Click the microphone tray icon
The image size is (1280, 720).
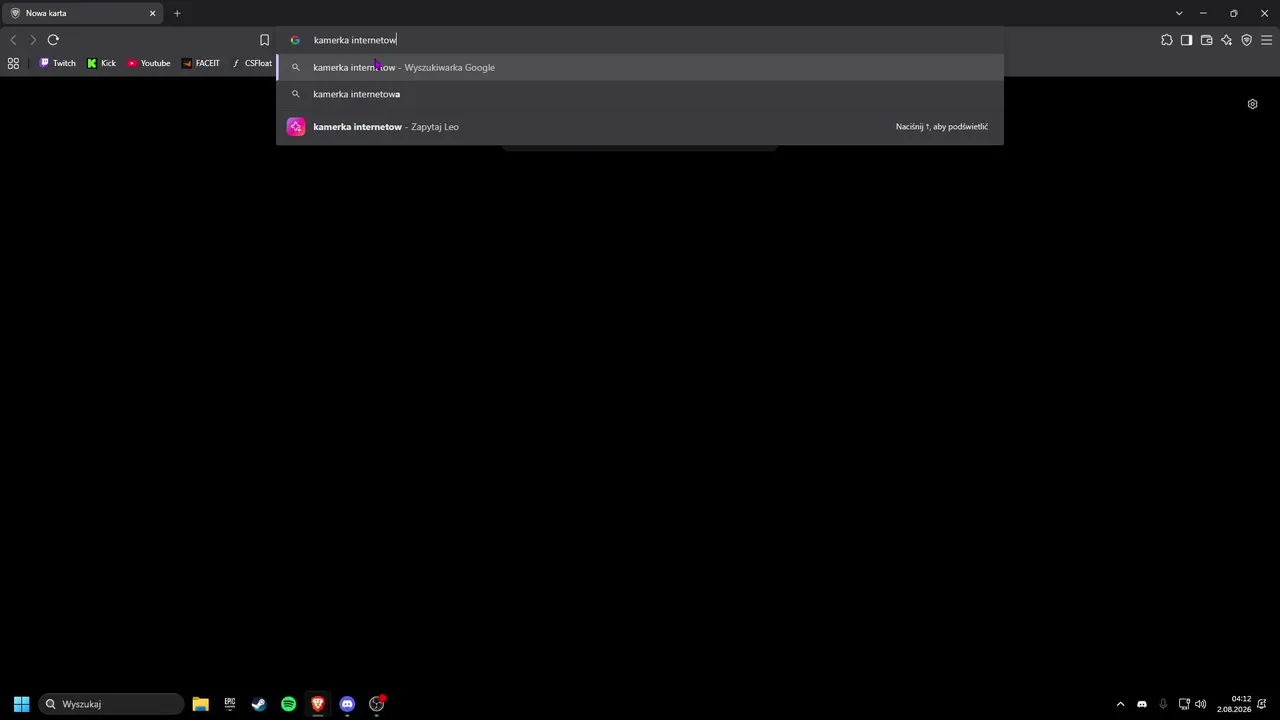click(1162, 704)
